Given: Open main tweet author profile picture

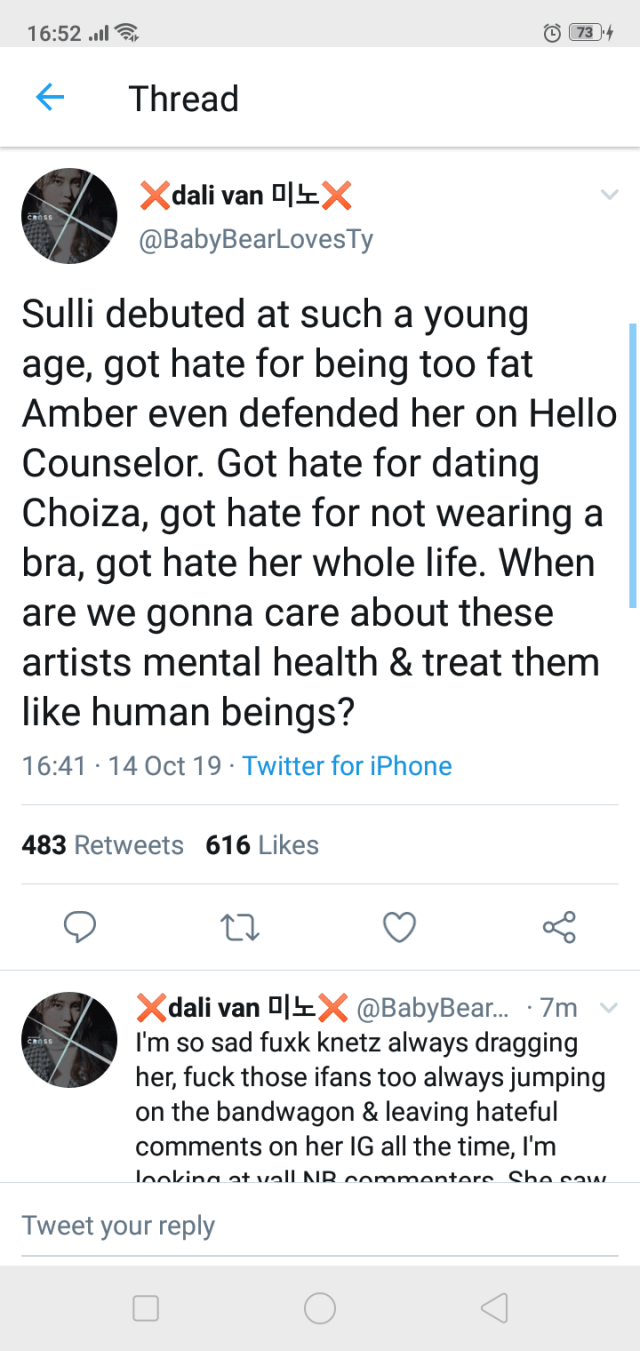Looking at the screenshot, I should point(70,216).
